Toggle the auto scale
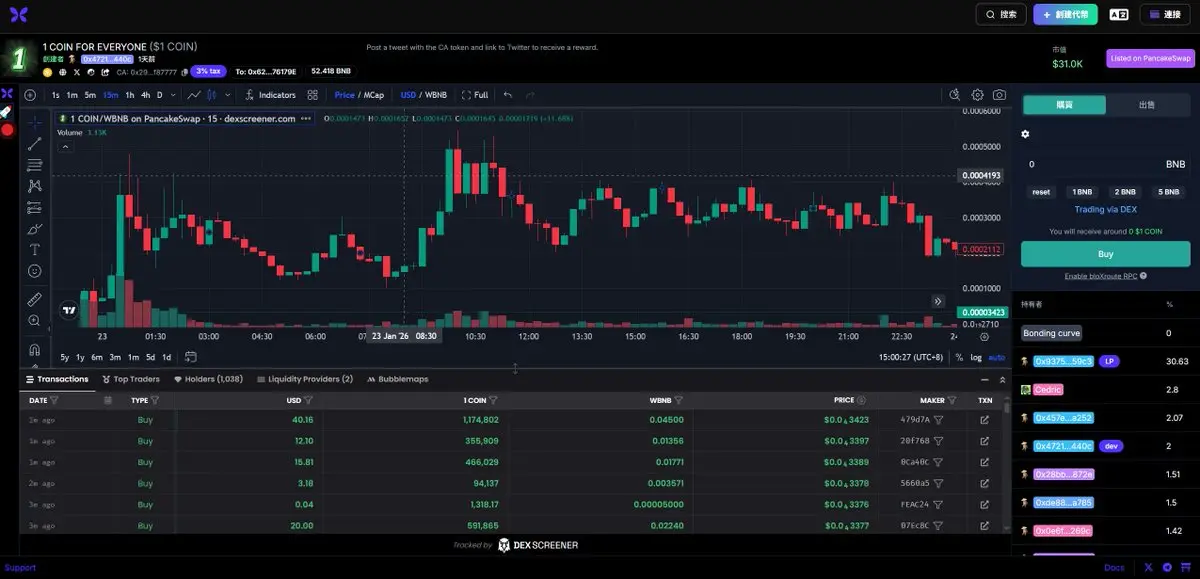The width and height of the screenshot is (1200, 579). coord(996,357)
